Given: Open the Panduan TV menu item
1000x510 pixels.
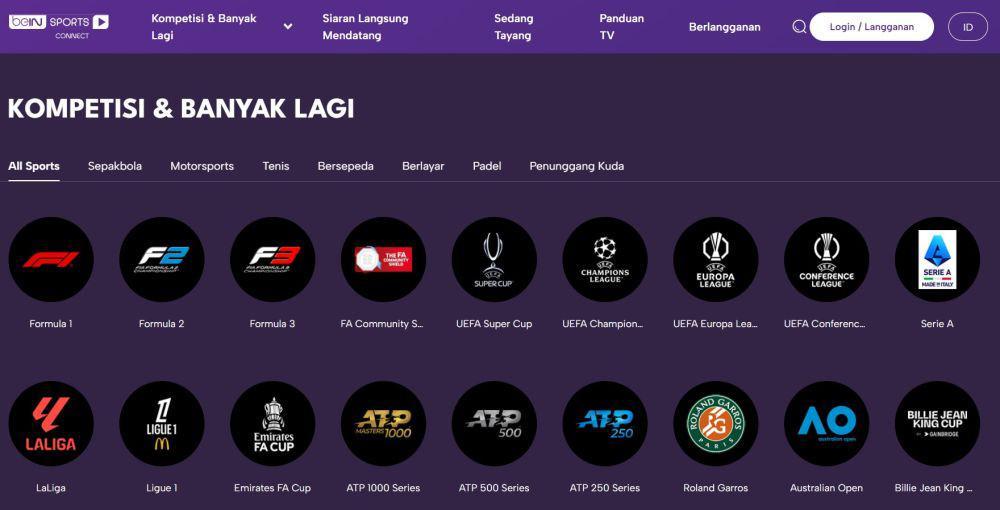Looking at the screenshot, I should pos(613,27).
